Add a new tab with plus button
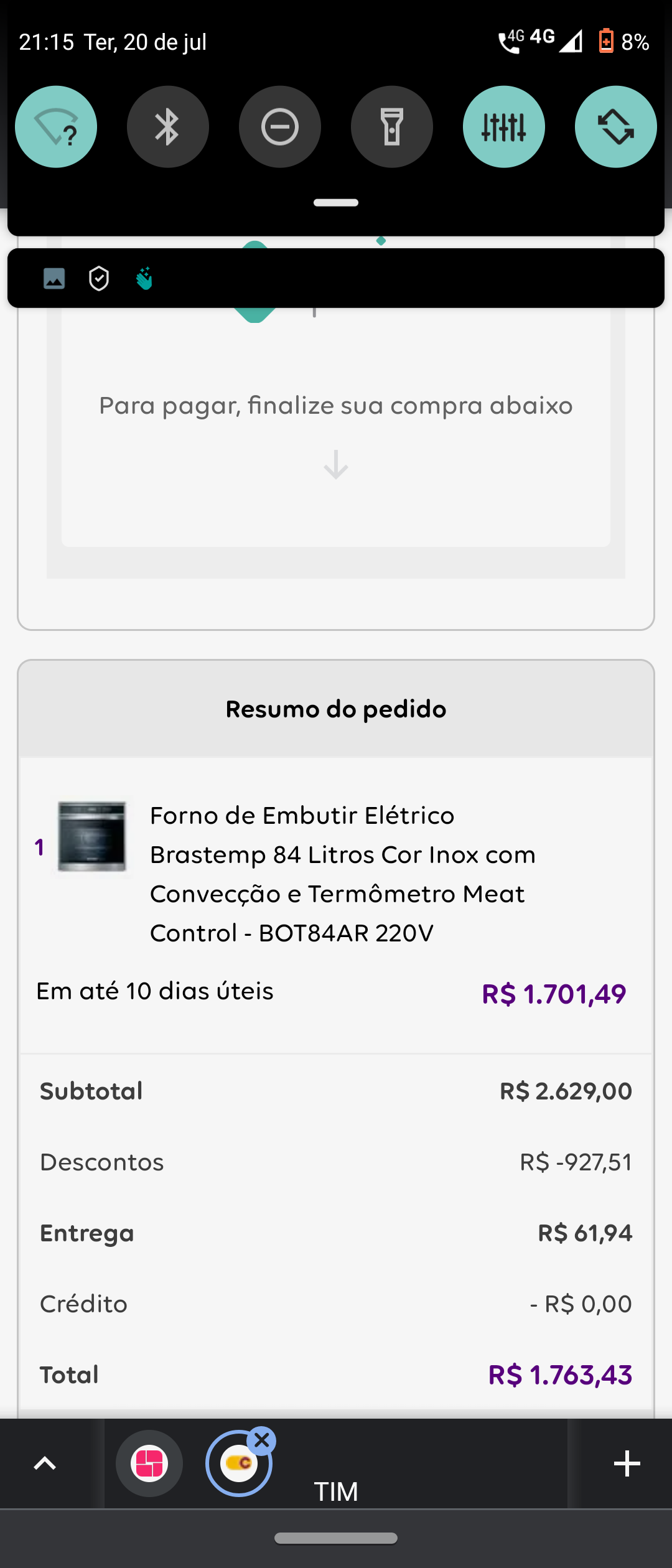Viewport: 672px width, 1568px height. coord(627,1463)
